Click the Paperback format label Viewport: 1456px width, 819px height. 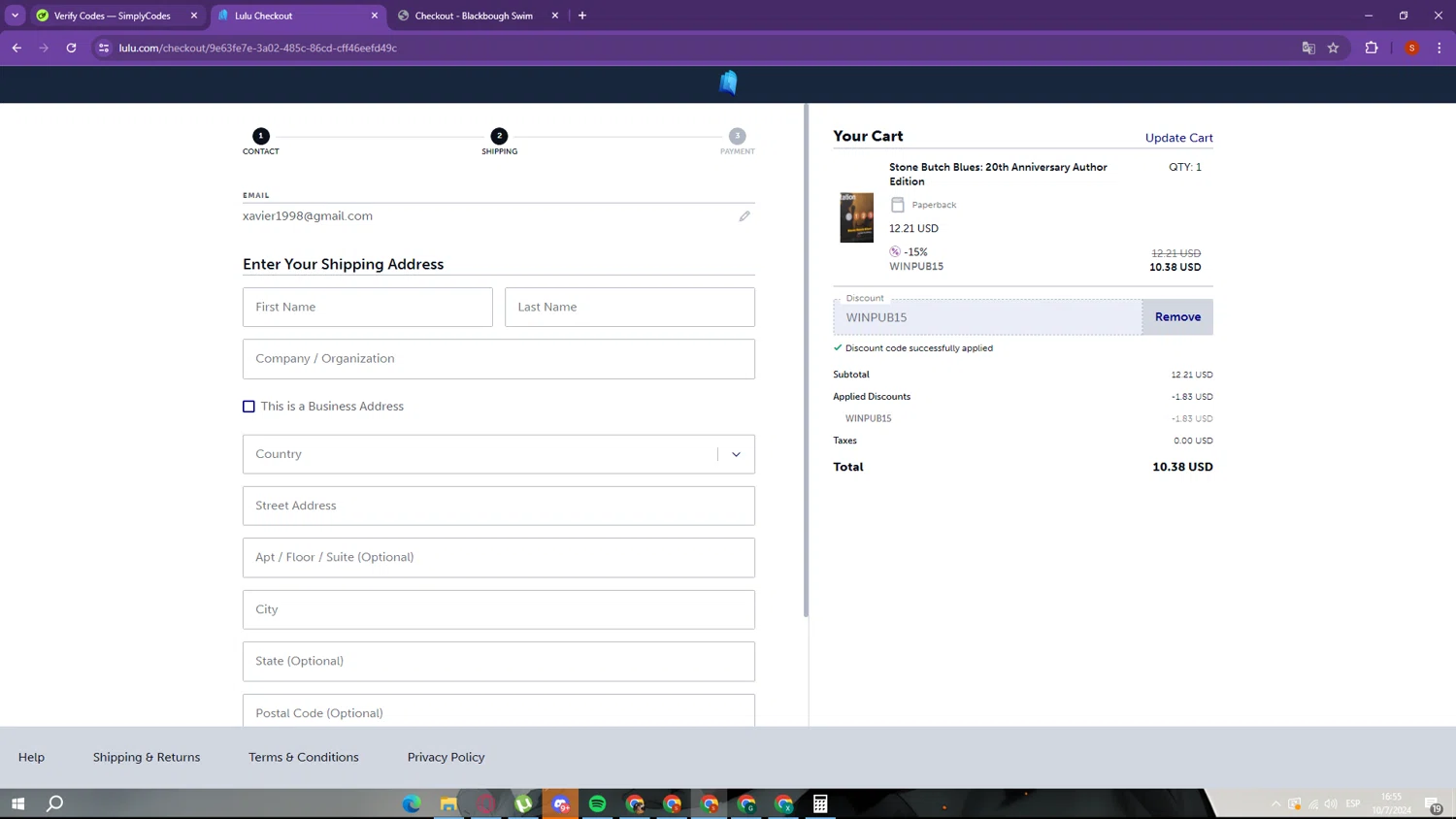934,205
